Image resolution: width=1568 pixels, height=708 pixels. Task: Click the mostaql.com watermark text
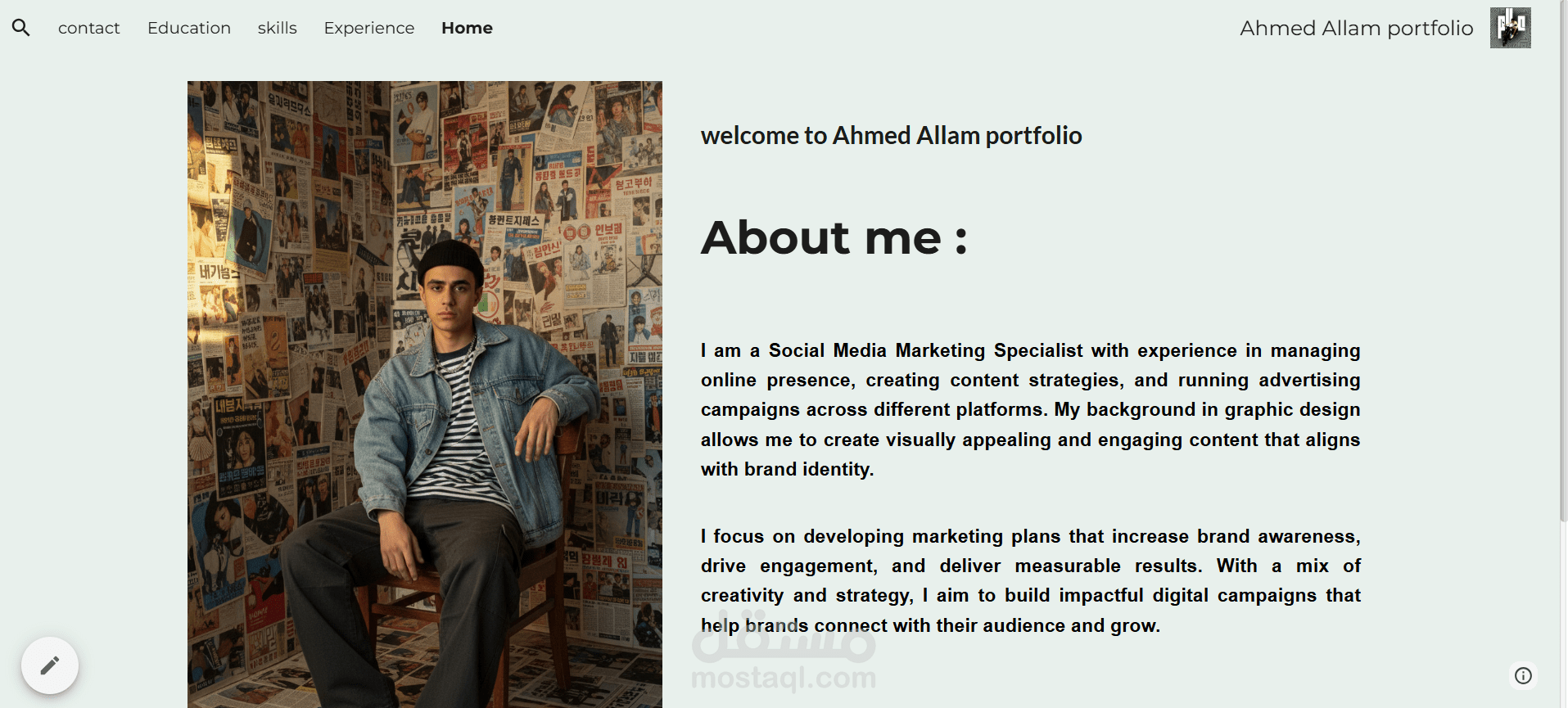[784, 678]
